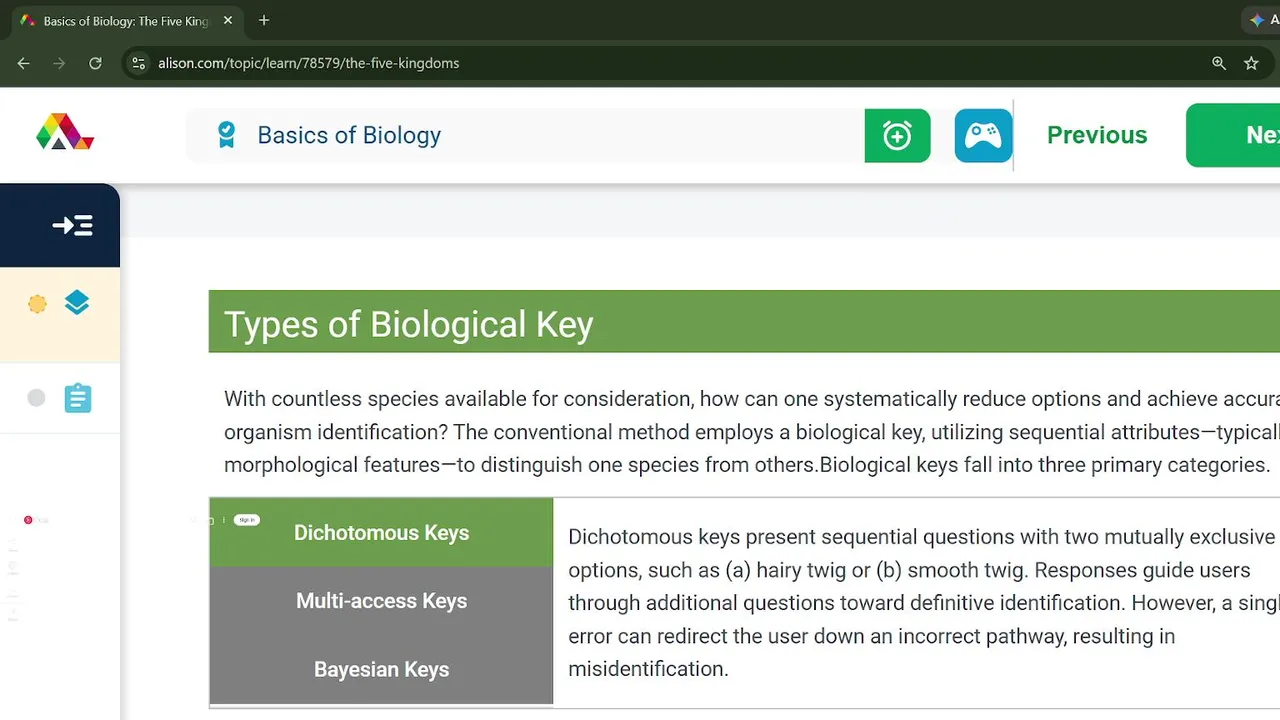The width and height of the screenshot is (1280, 720).
Task: Go to the Previous topic
Action: coord(1097,135)
